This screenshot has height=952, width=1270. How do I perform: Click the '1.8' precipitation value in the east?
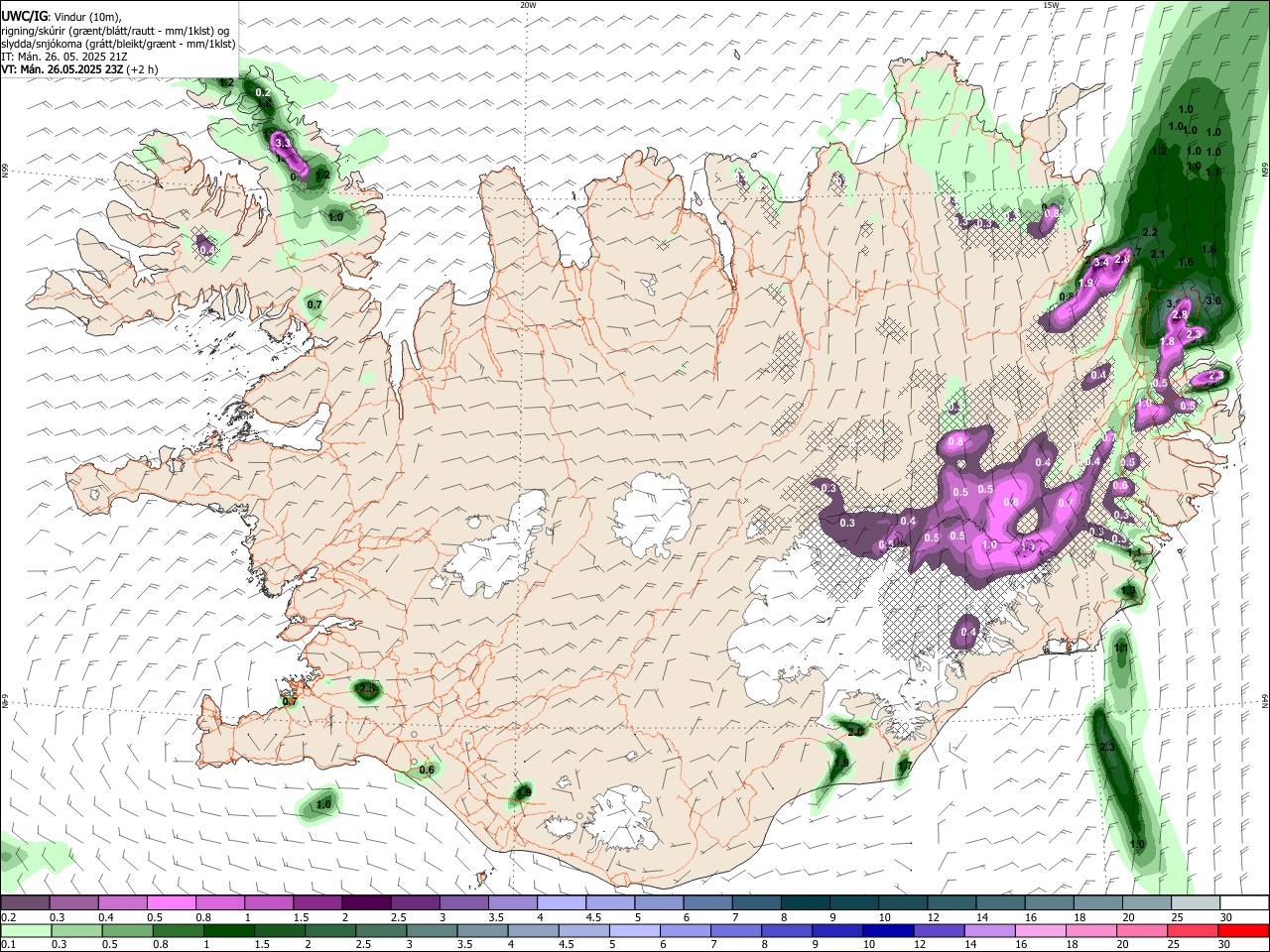coord(1168,341)
